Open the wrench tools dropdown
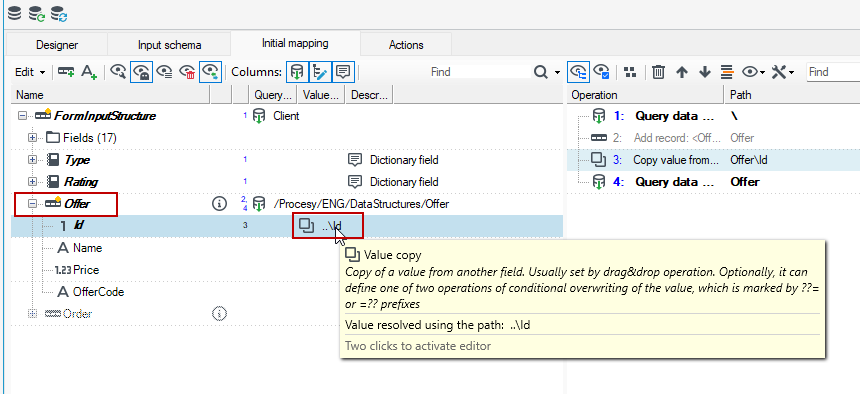Viewport: 860px width, 394px height. pyautogui.click(x=783, y=72)
